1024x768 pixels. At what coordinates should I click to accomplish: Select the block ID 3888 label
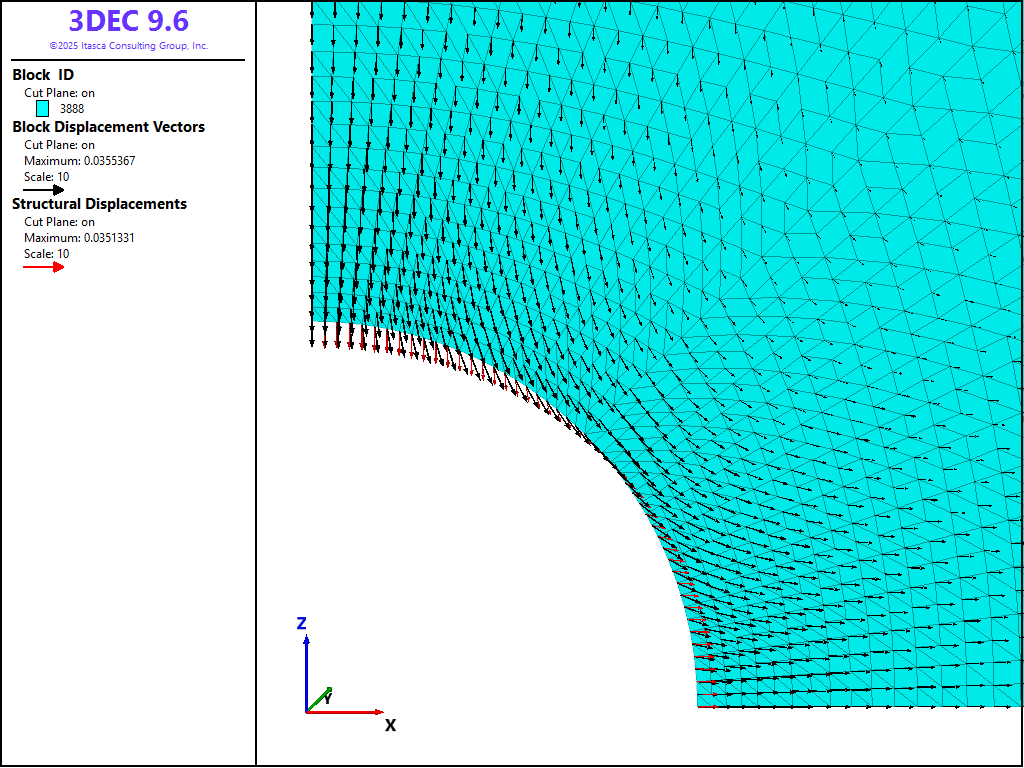click(72, 108)
